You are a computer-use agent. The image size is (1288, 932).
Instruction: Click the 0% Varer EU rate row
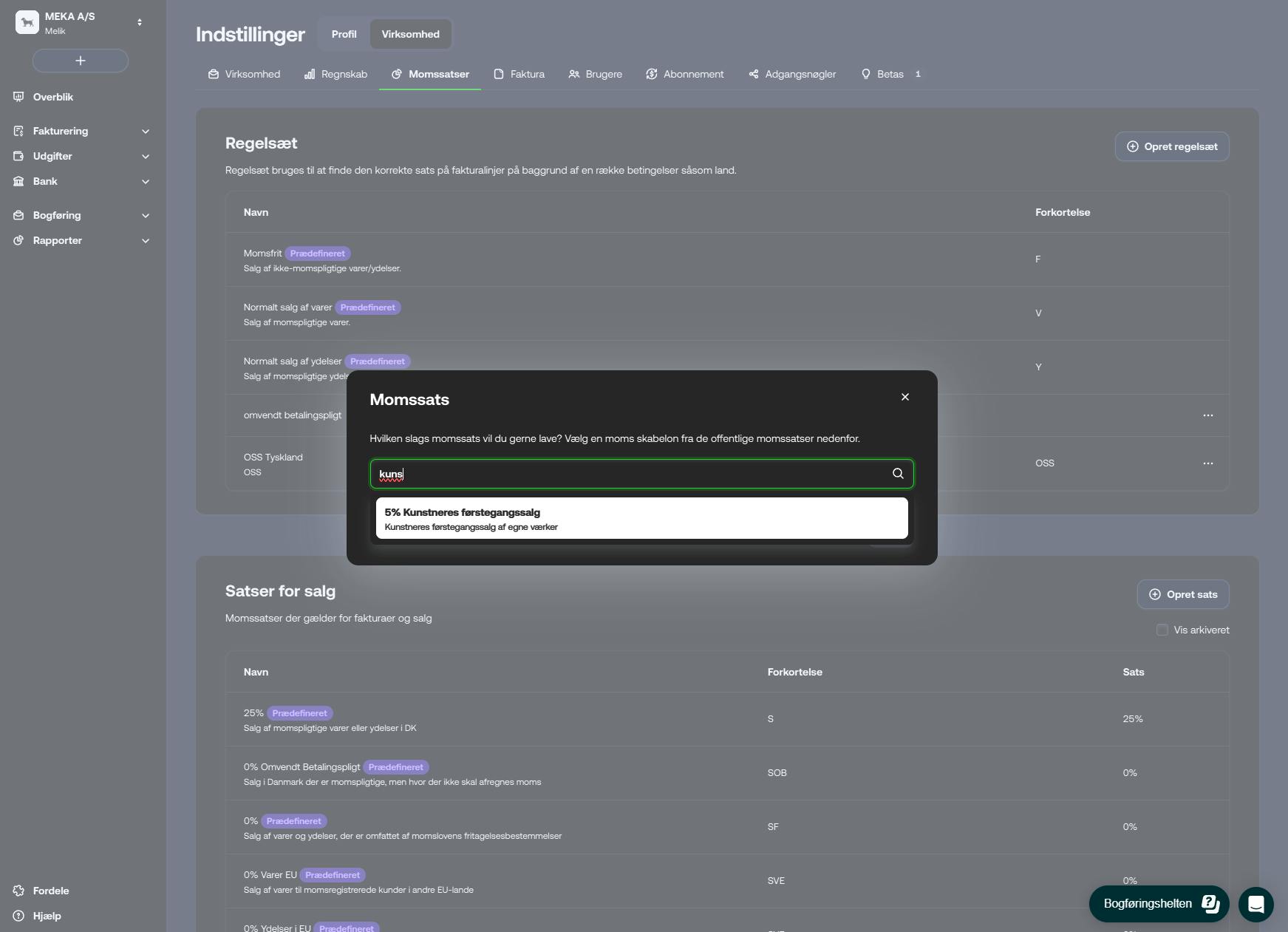[x=727, y=881]
